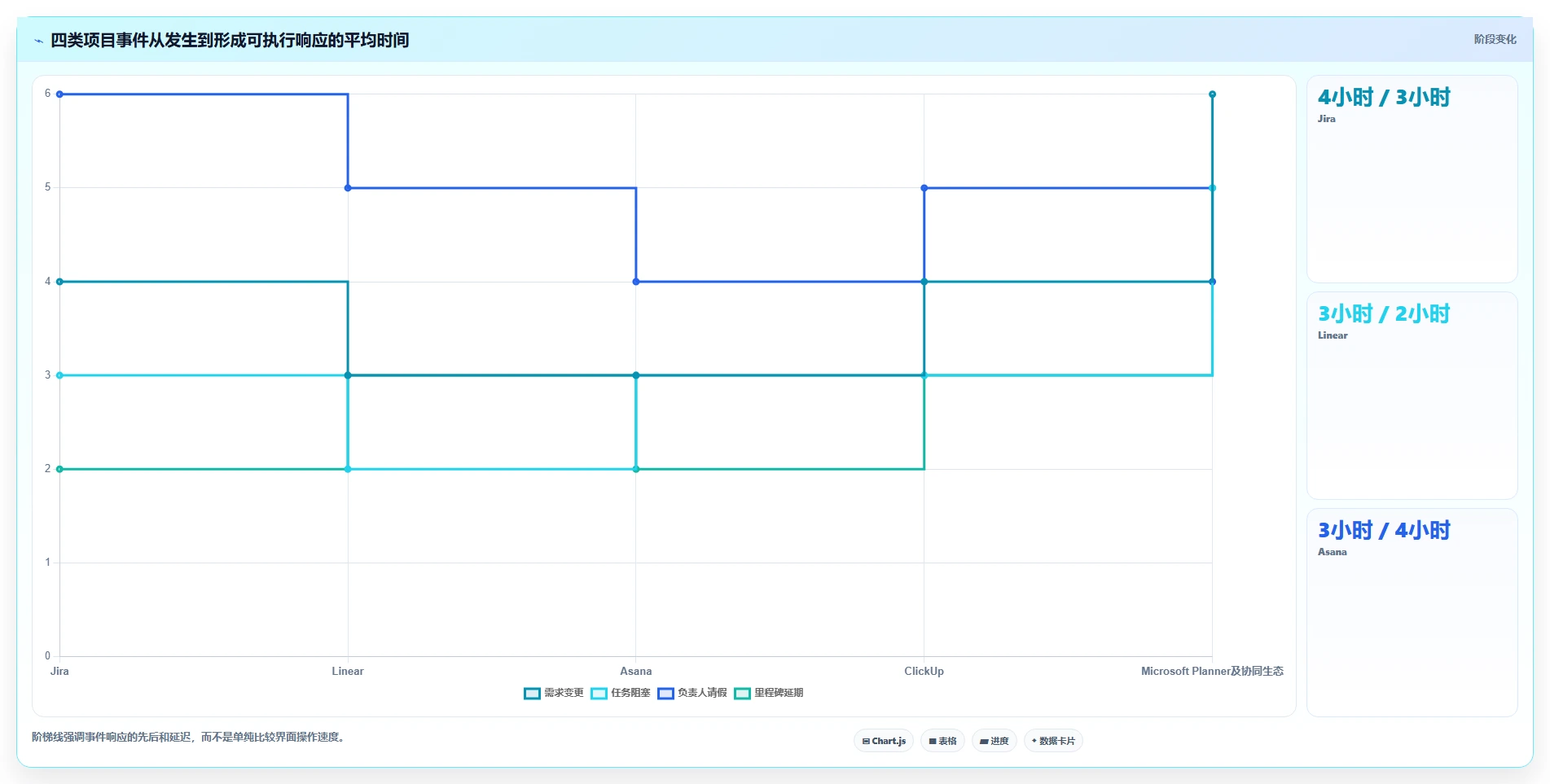Select the blue data point at Jira value 6
1550x784 pixels.
59,94
